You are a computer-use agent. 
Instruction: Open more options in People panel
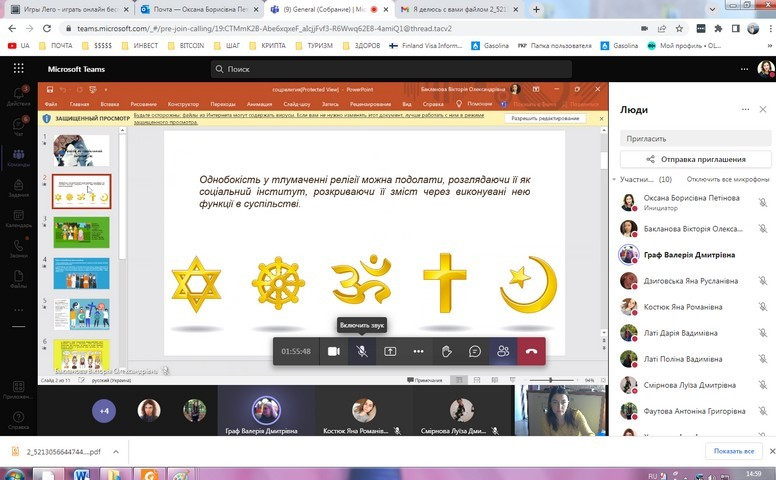click(x=745, y=109)
